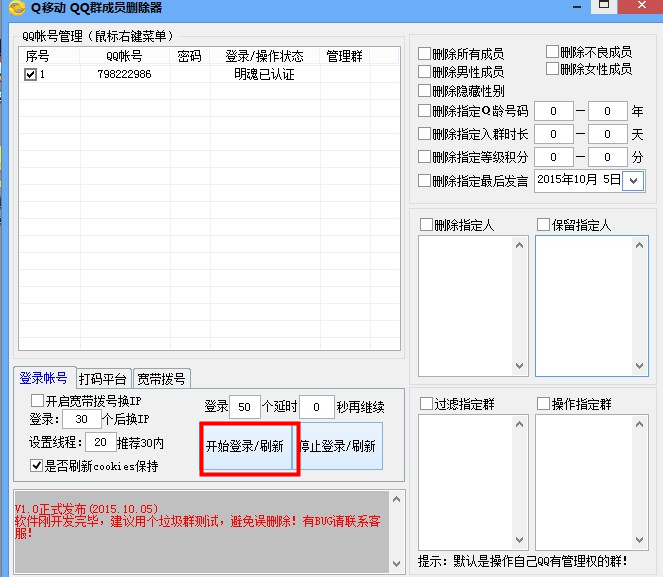Image resolution: width=663 pixels, height=577 pixels.
Task: Tick 删除男性成员 option
Action: coord(424,71)
